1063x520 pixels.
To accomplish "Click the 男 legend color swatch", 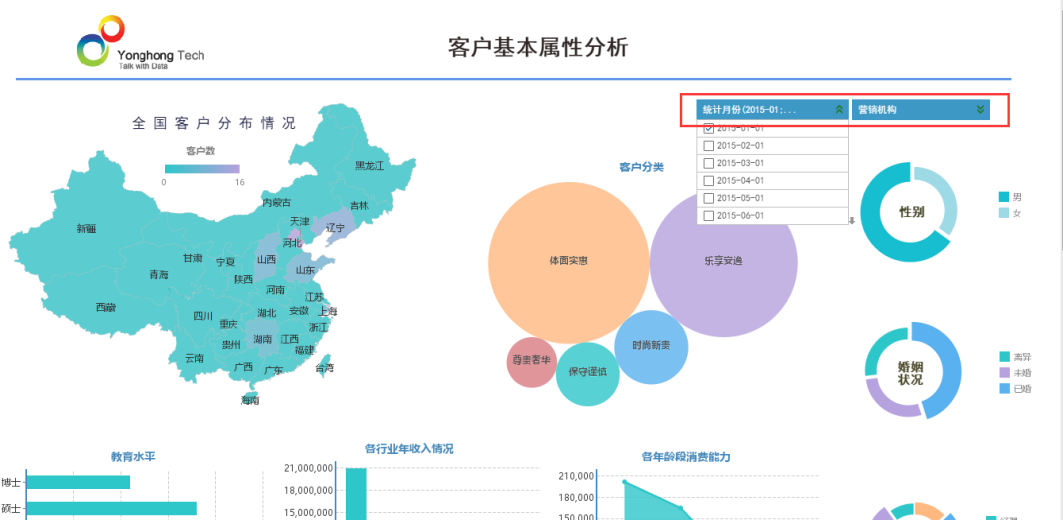I will (x=1004, y=197).
